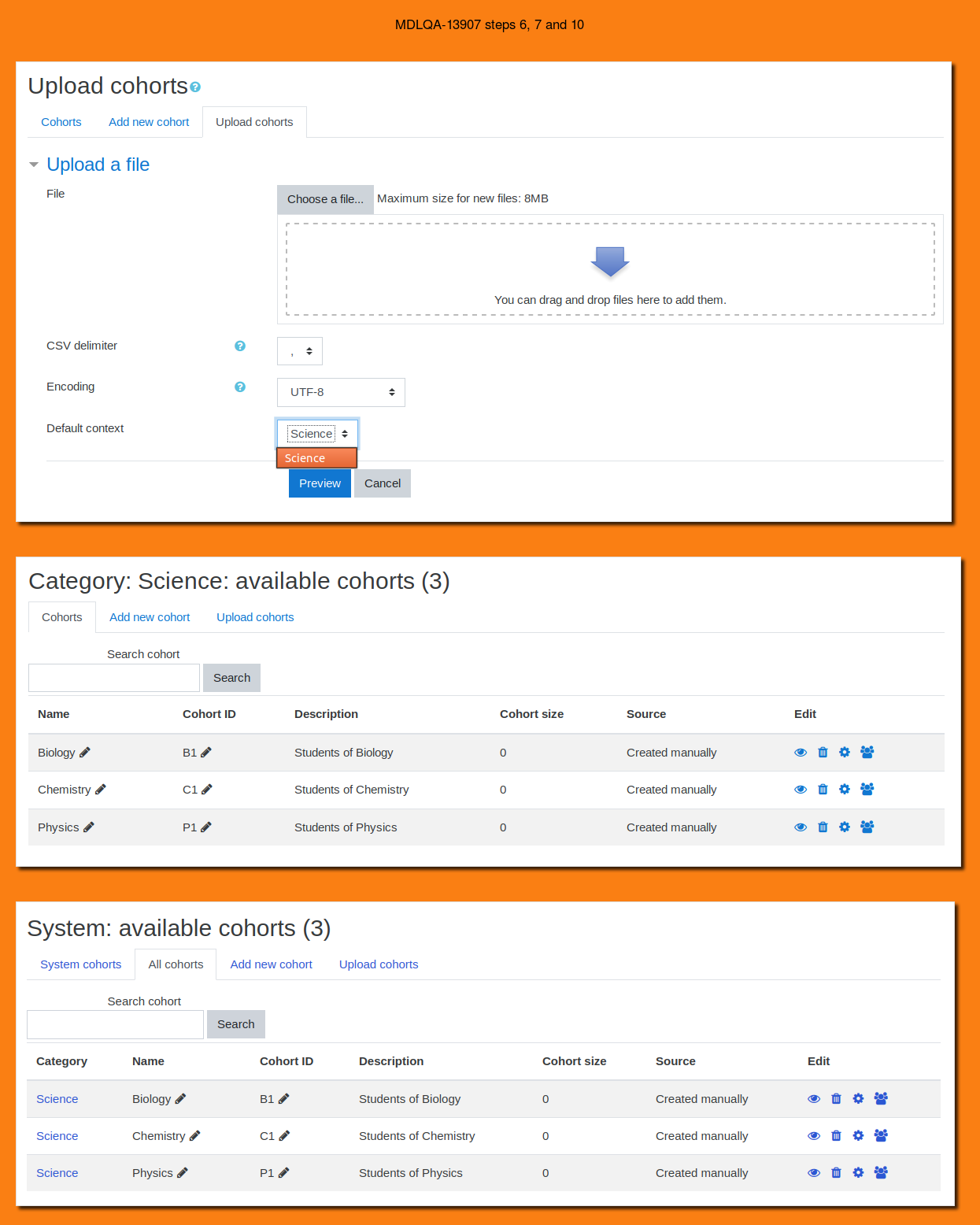Open Upload cohorts tab in System panel
980x1225 pixels.
(x=379, y=964)
